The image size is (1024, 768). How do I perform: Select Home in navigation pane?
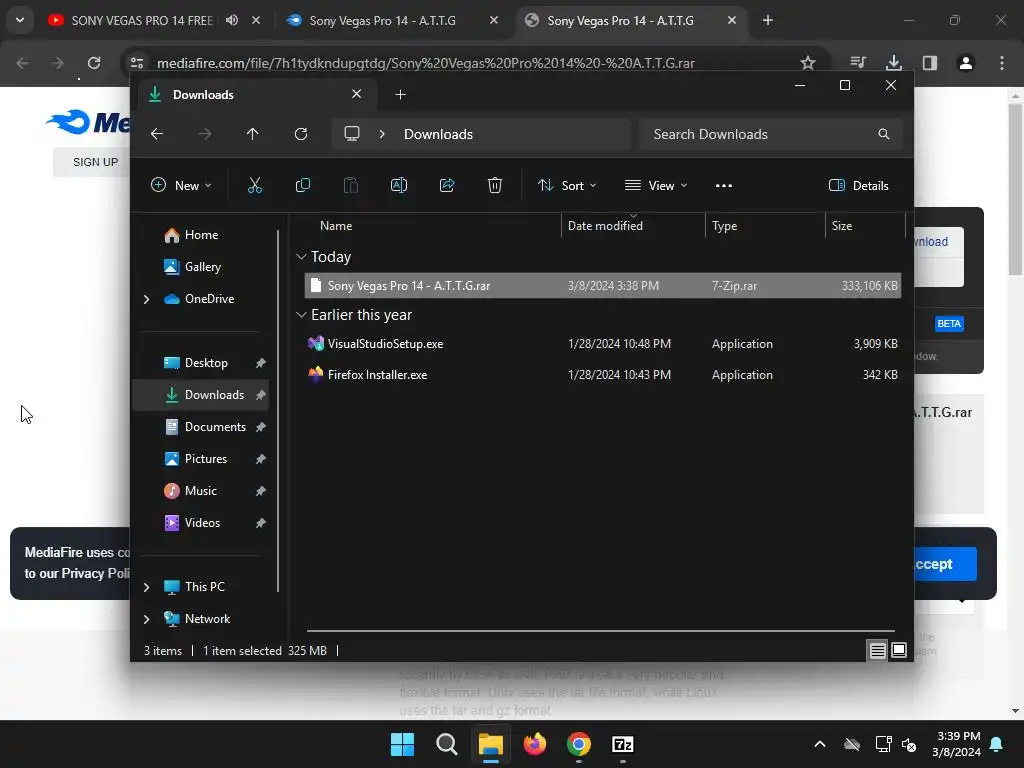(x=201, y=235)
